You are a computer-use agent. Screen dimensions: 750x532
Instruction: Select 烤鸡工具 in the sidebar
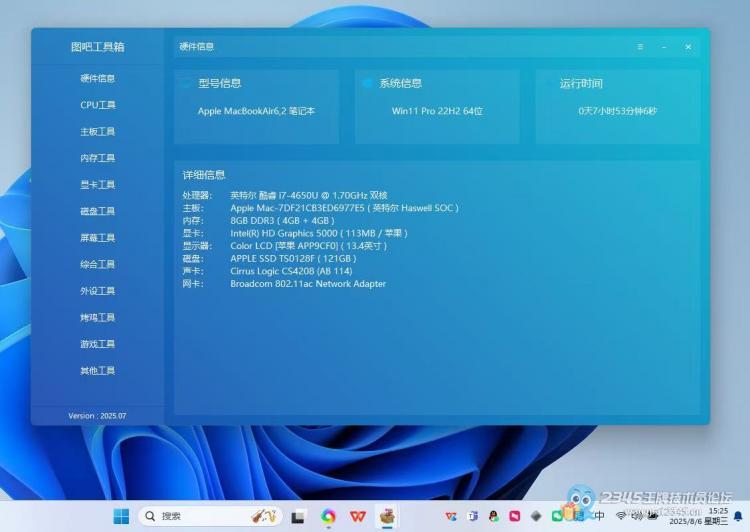coord(98,317)
